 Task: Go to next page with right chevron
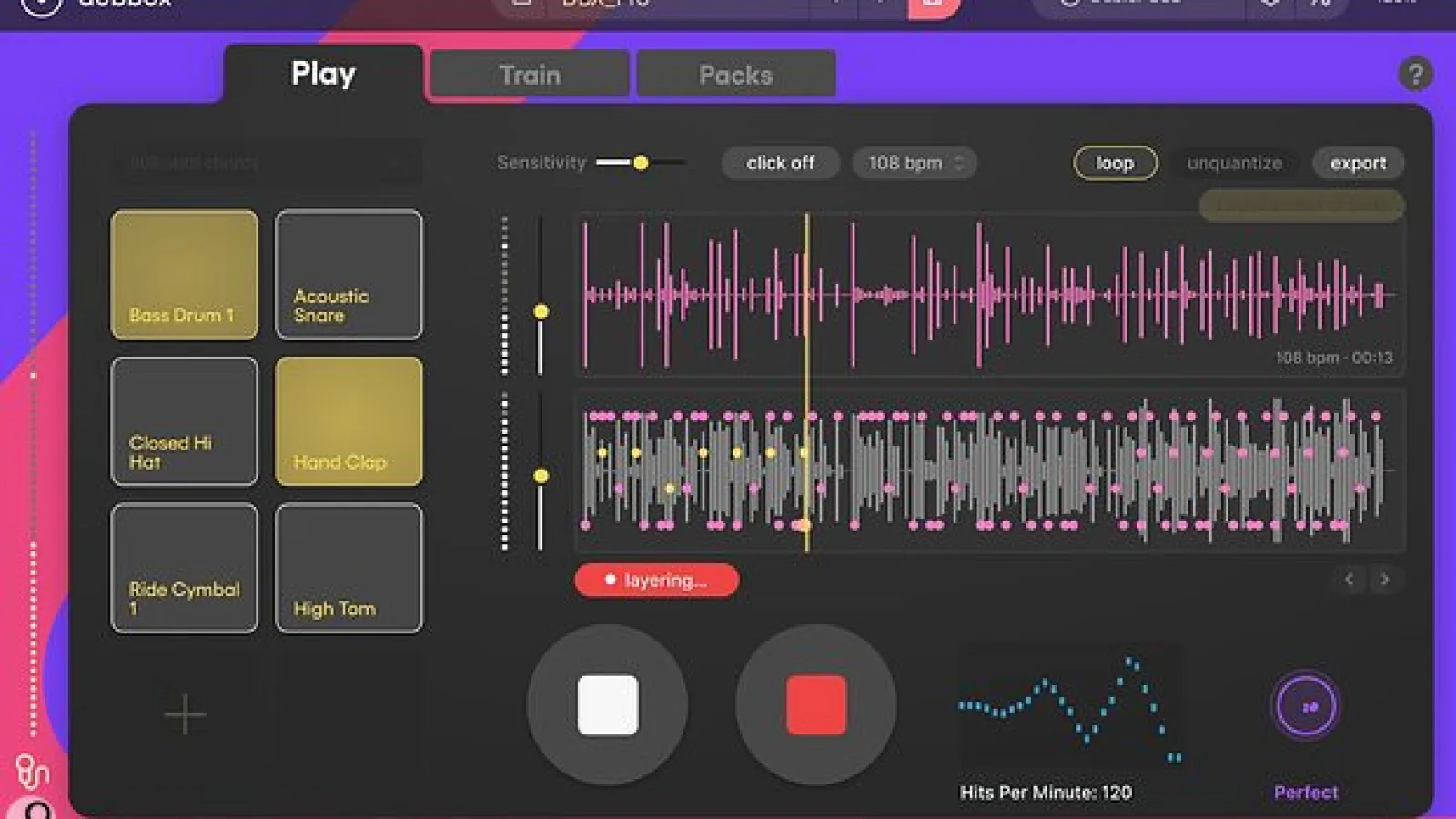click(x=1385, y=580)
